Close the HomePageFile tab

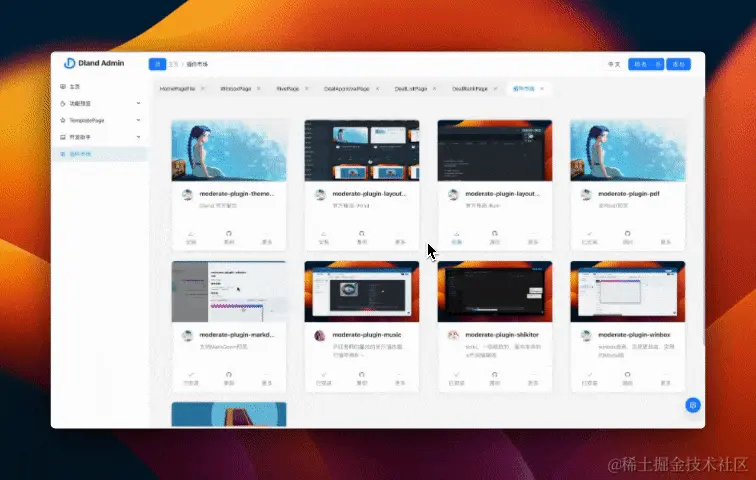(x=202, y=89)
